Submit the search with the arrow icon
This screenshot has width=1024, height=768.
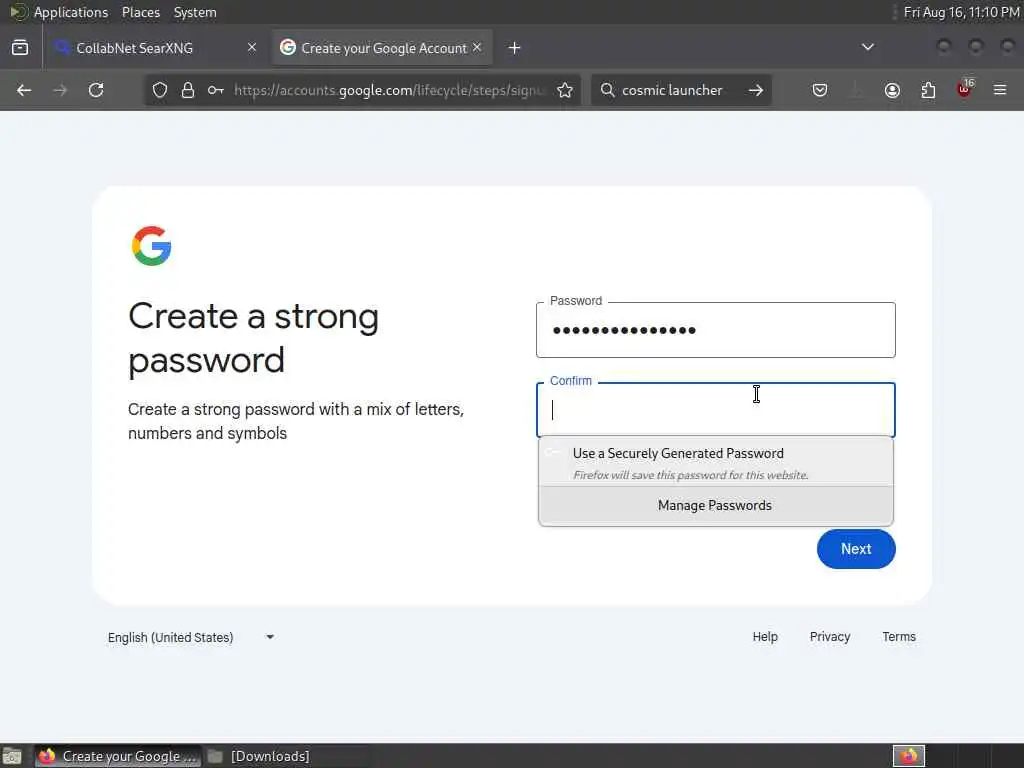pos(756,90)
